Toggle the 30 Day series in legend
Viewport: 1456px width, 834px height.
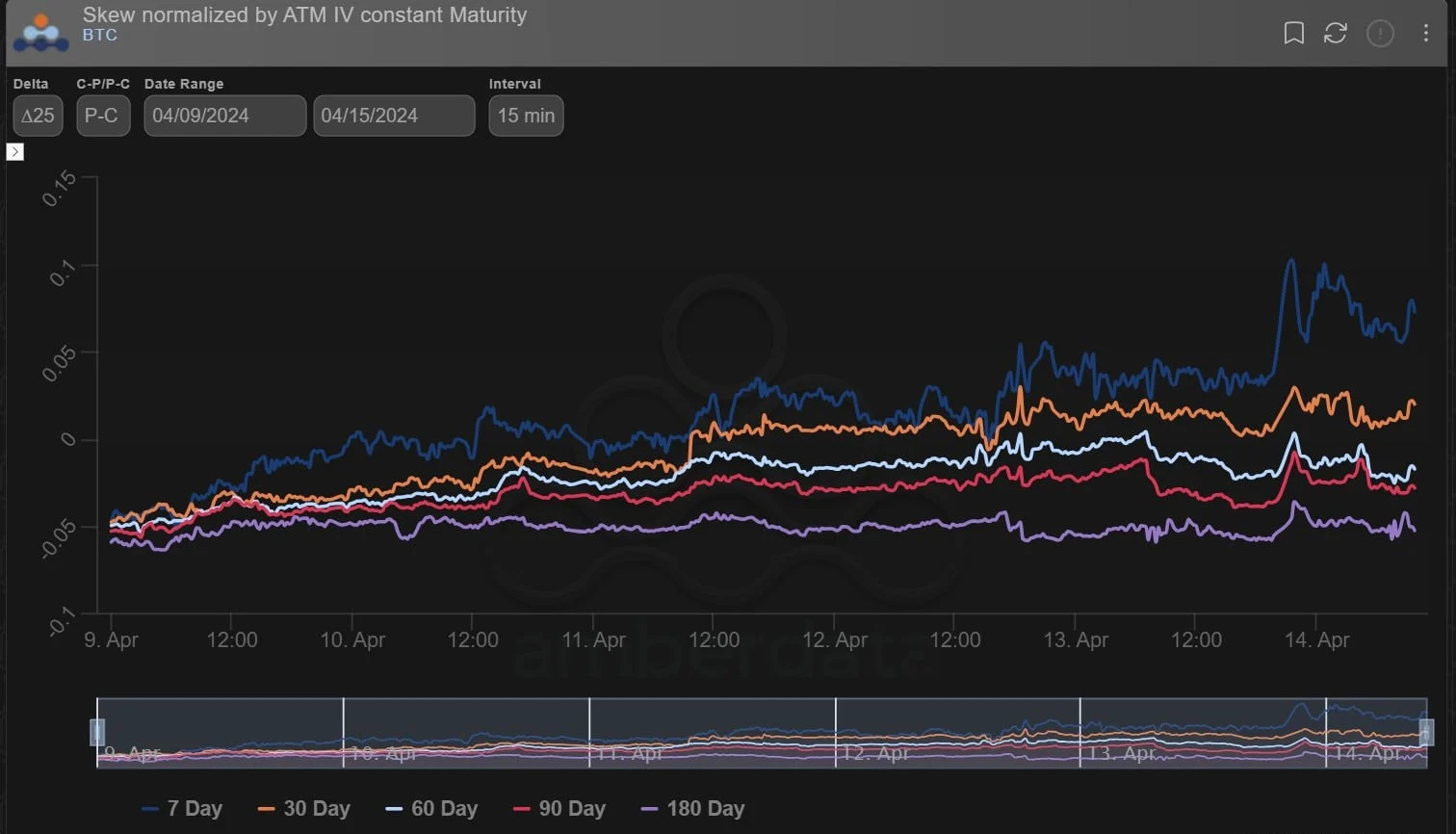point(304,809)
